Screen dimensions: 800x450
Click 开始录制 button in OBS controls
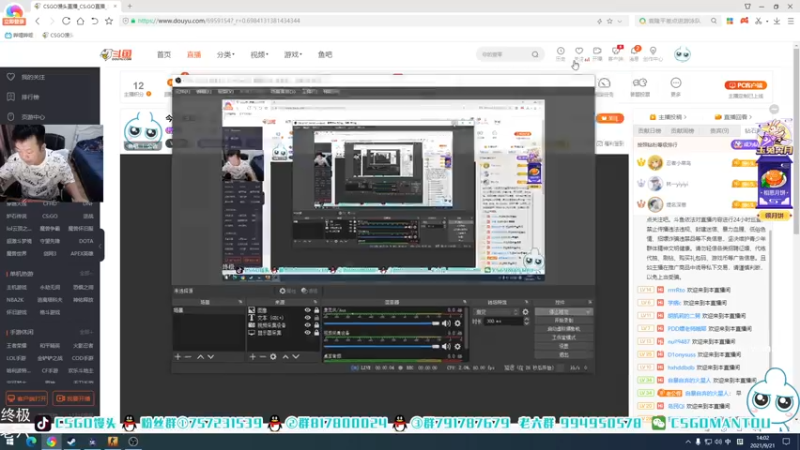tap(564, 320)
